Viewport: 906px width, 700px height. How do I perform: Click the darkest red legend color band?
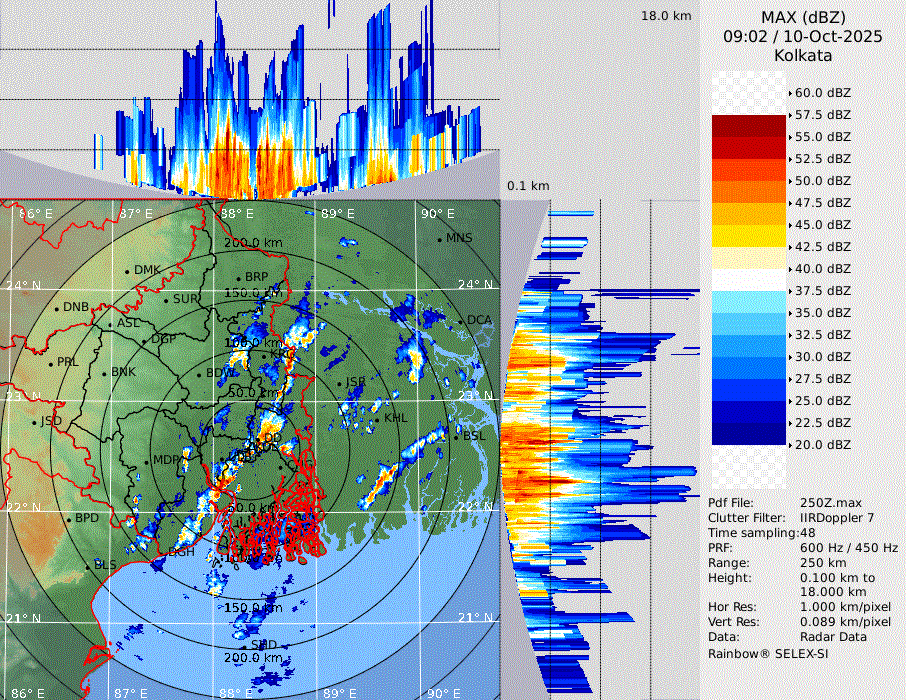click(749, 126)
